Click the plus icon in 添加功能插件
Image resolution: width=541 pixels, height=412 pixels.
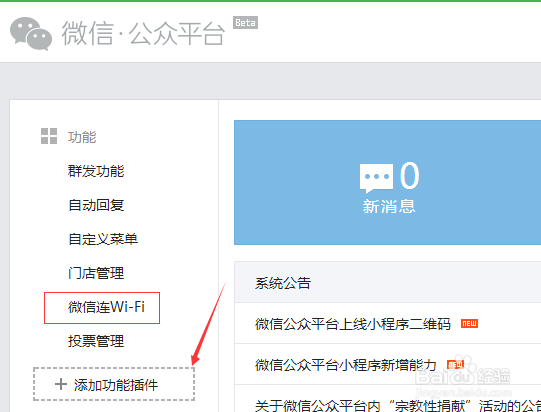pyautogui.click(x=61, y=384)
